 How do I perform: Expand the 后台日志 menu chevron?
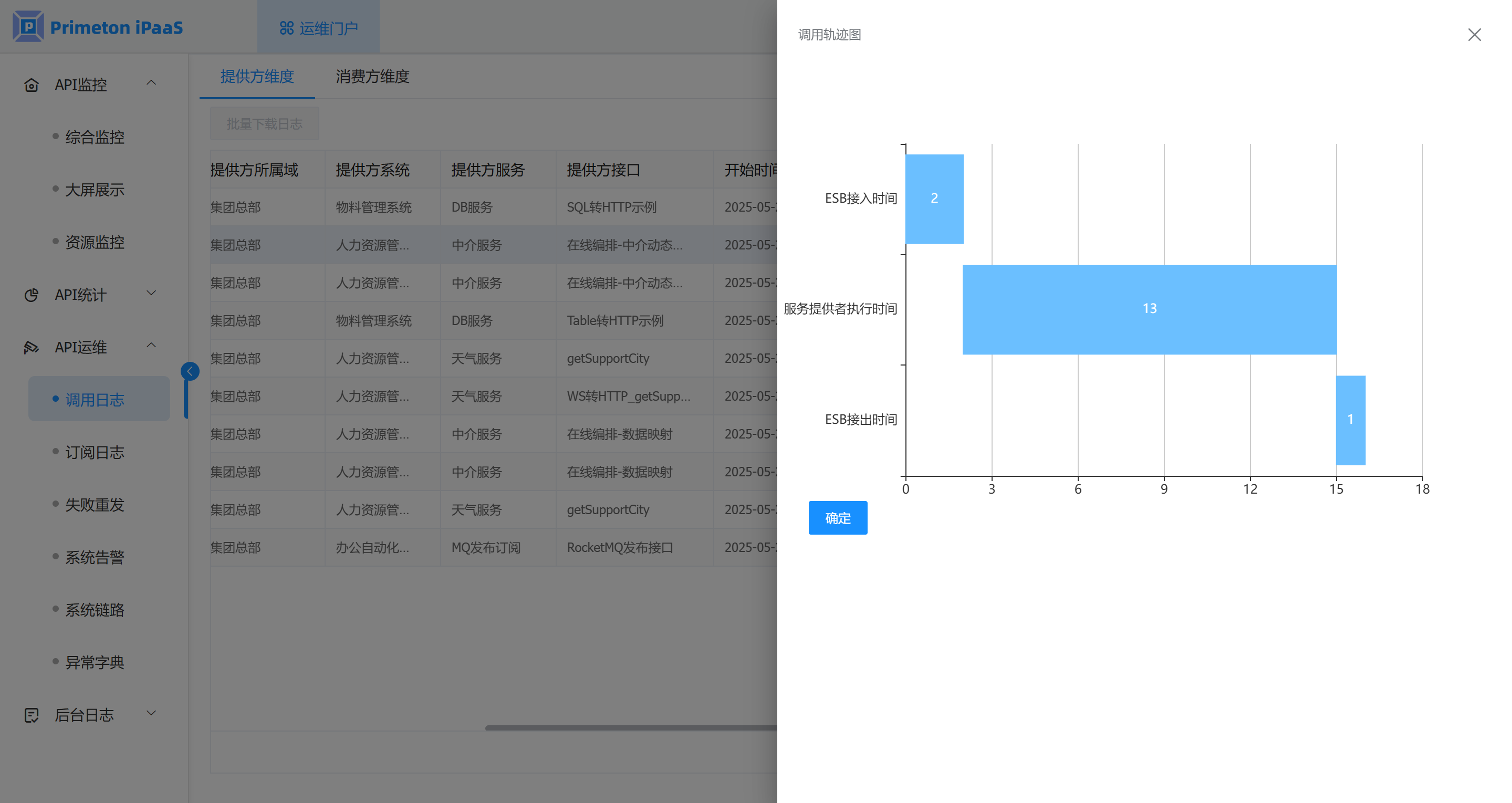[151, 713]
